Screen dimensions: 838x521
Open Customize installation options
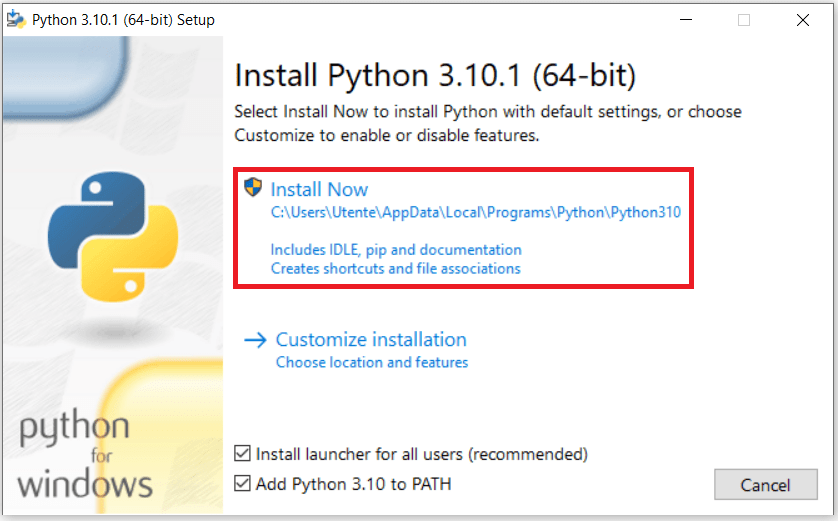point(371,339)
